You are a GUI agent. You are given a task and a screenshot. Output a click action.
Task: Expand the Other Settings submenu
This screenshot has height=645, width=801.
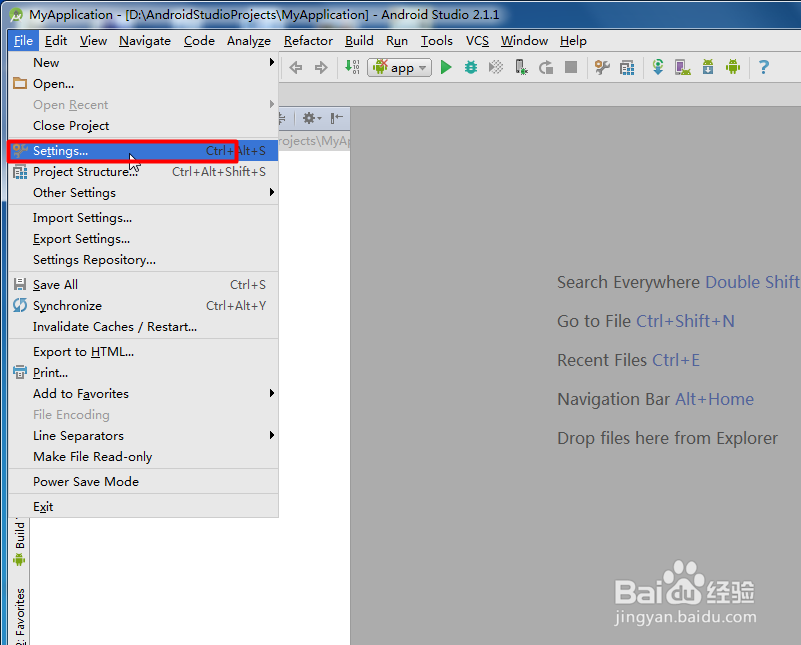(x=143, y=193)
